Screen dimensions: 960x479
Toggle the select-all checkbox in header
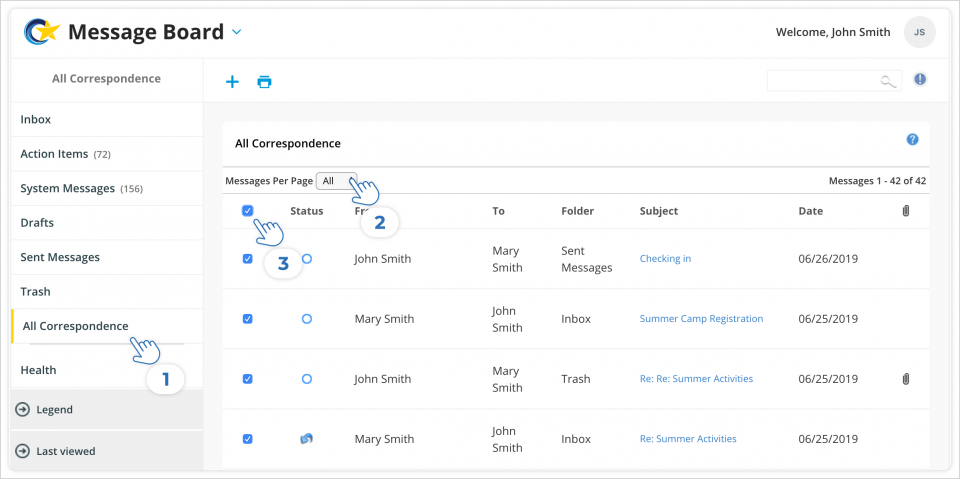point(247,211)
